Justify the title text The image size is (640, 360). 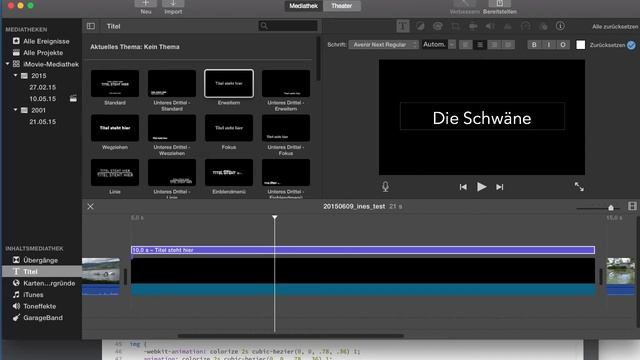click(x=508, y=44)
